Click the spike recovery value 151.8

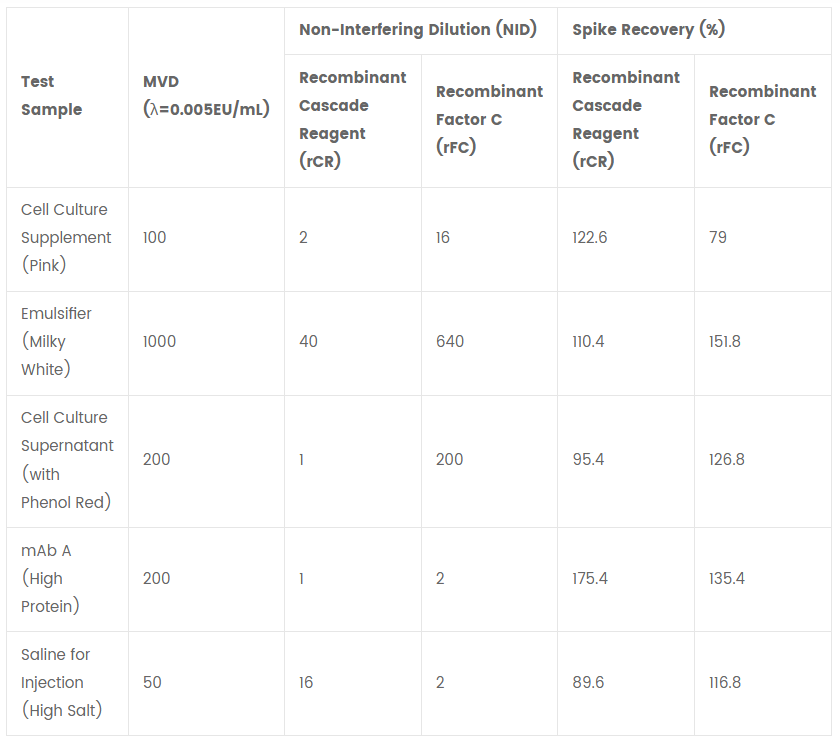725,341
